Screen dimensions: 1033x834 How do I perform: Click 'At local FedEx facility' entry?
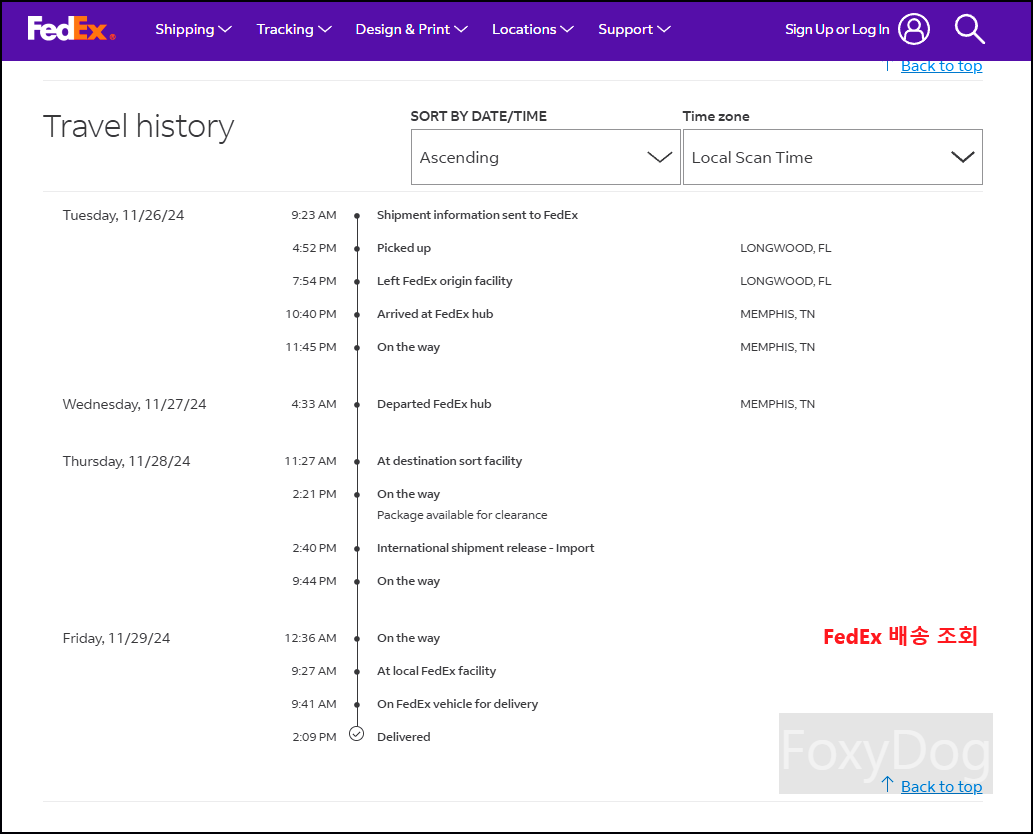436,671
